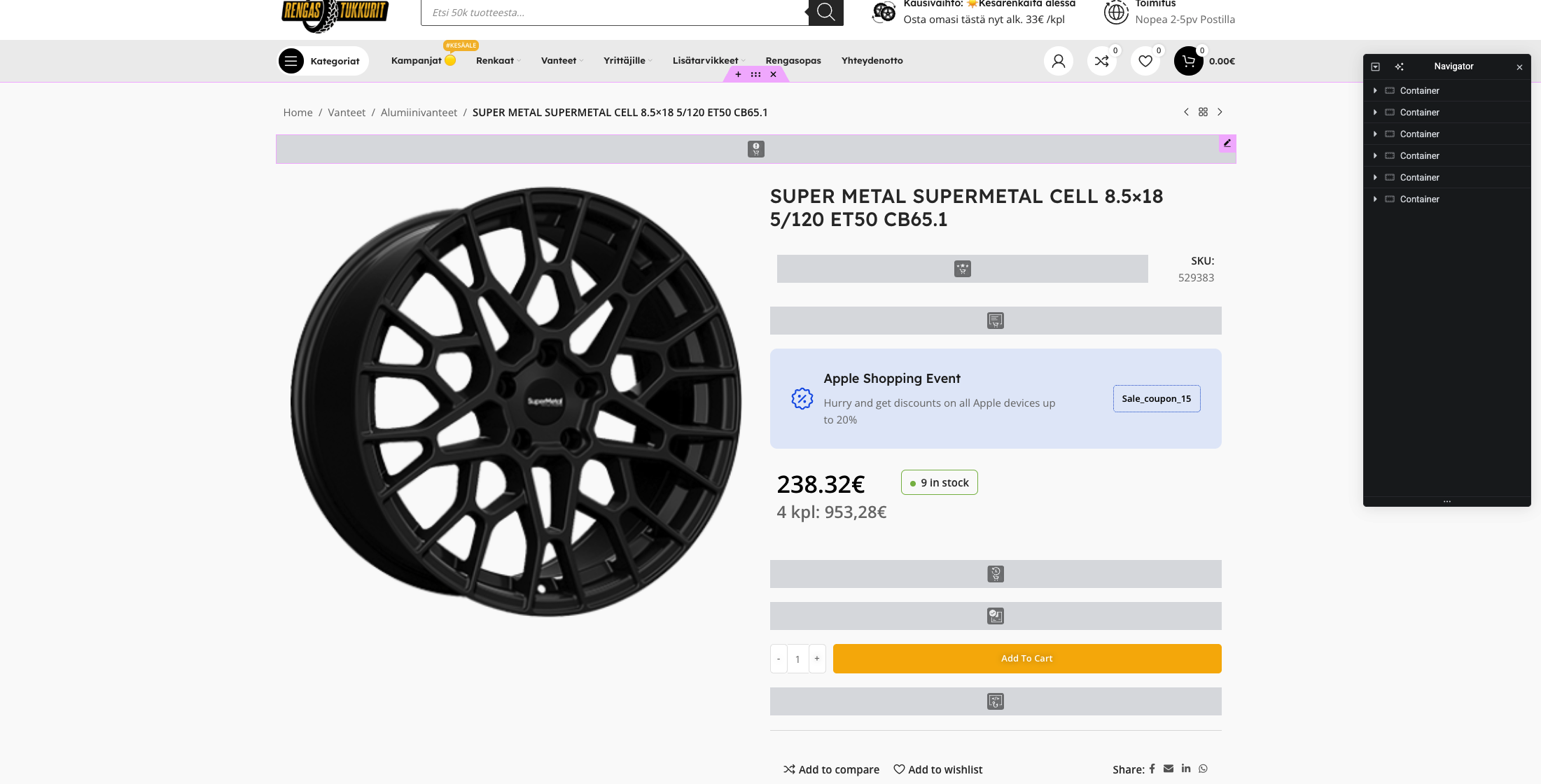Click Add to compare link
This screenshot has height=784, width=1541.
coord(831,769)
